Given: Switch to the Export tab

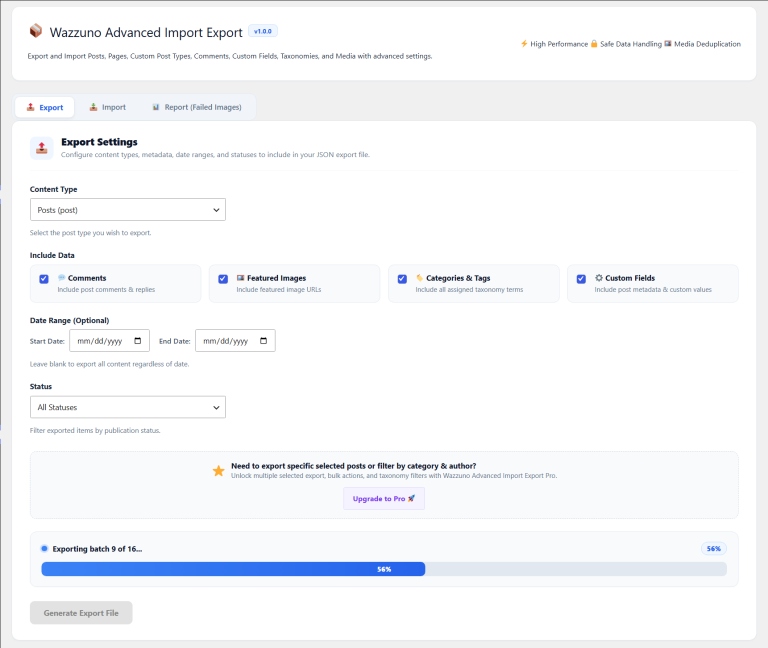Looking at the screenshot, I should (x=45, y=107).
